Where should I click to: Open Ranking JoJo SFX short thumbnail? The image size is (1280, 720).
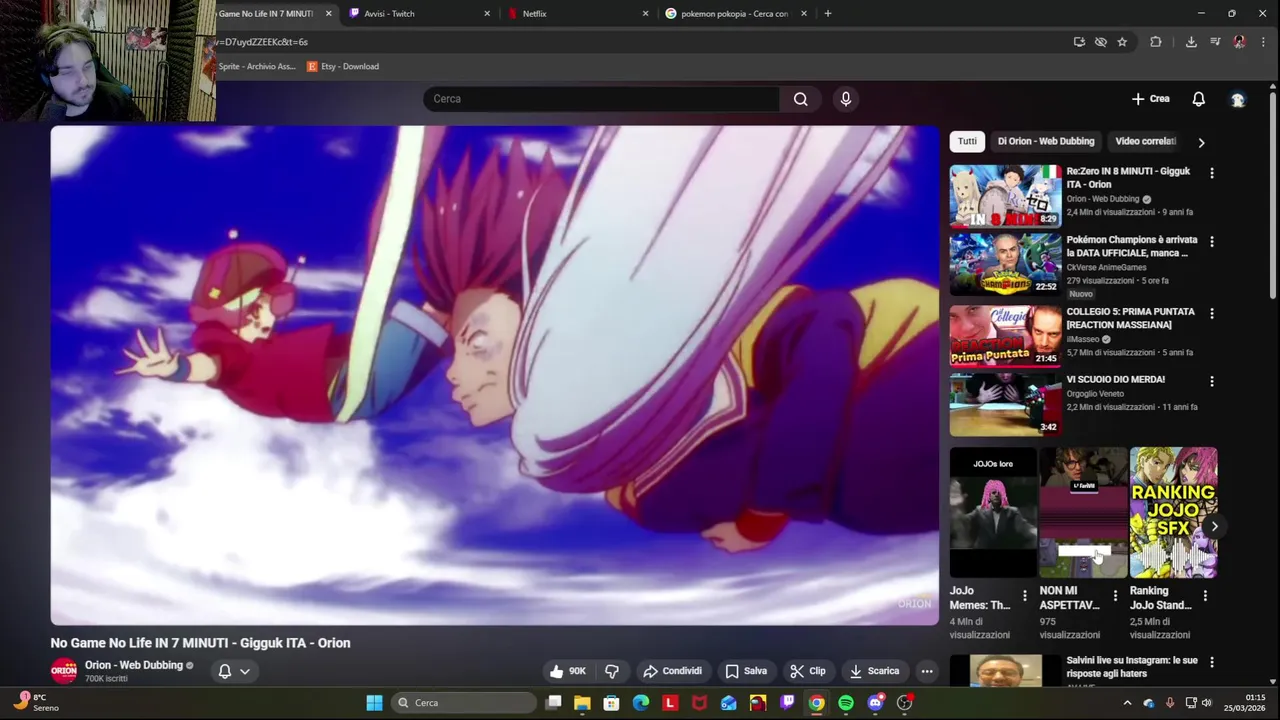pyautogui.click(x=1174, y=513)
